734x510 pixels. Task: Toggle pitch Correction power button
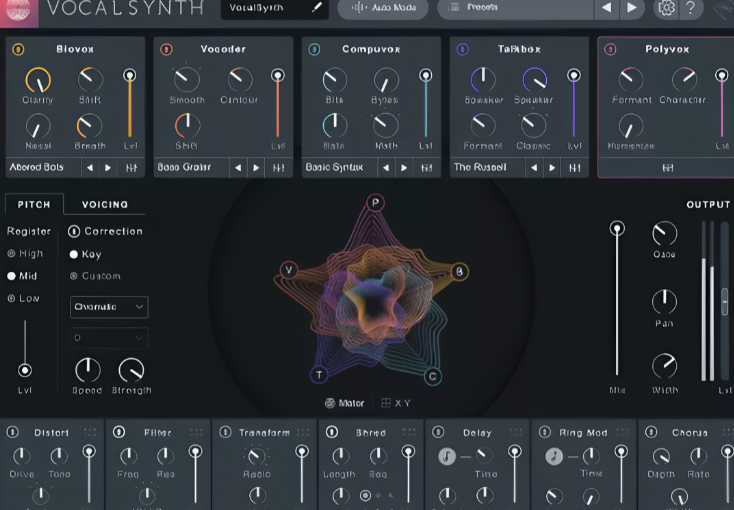pyautogui.click(x=74, y=231)
